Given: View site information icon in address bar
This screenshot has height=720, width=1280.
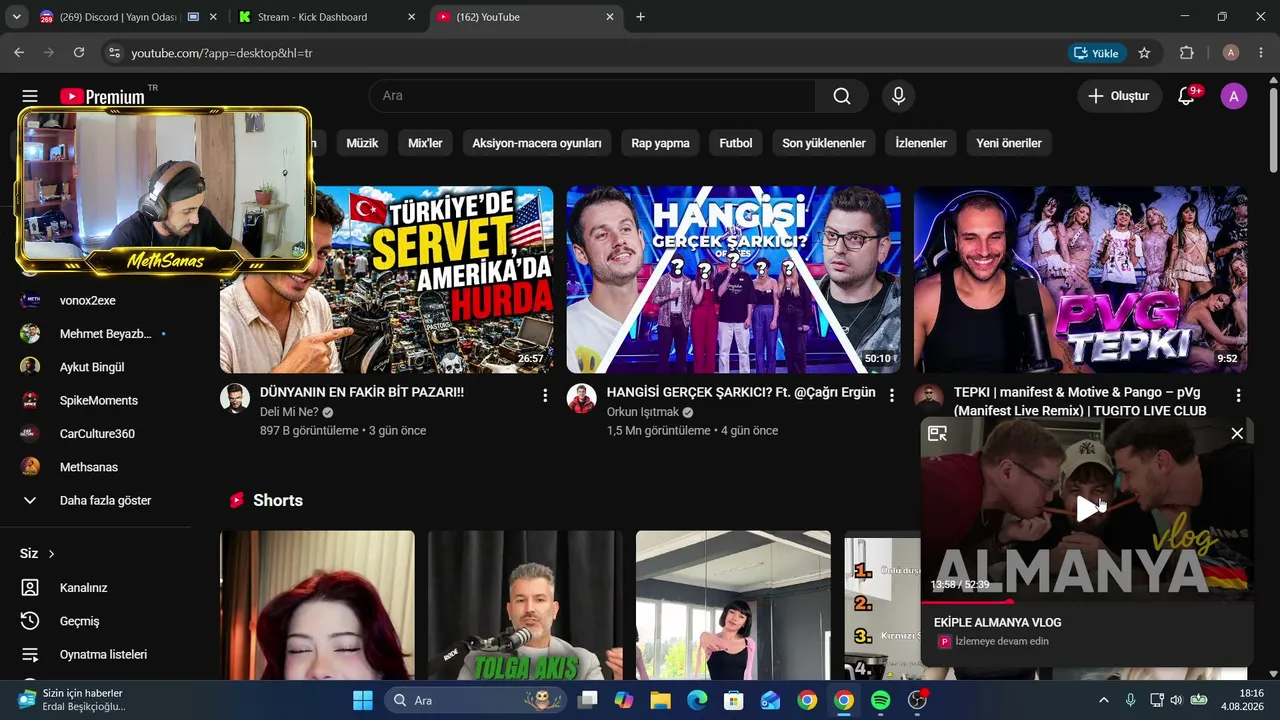Looking at the screenshot, I should pyautogui.click(x=114, y=53).
